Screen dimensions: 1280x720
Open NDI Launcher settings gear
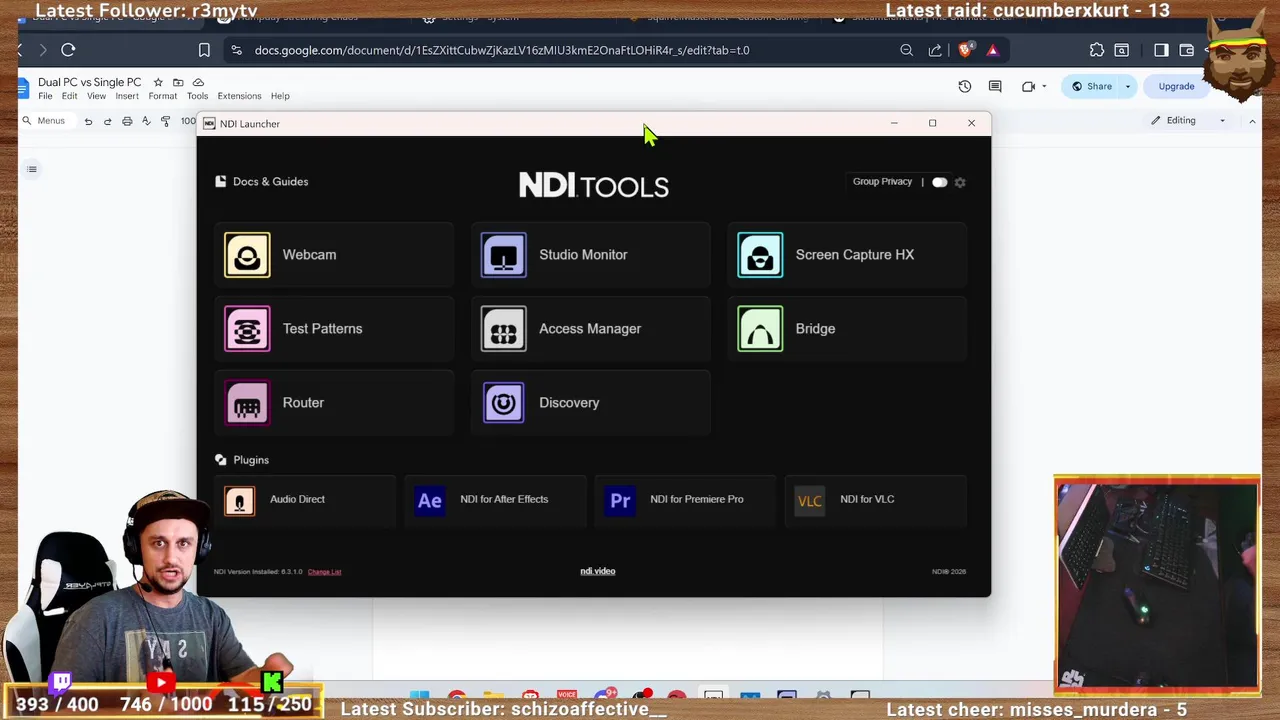(x=960, y=182)
